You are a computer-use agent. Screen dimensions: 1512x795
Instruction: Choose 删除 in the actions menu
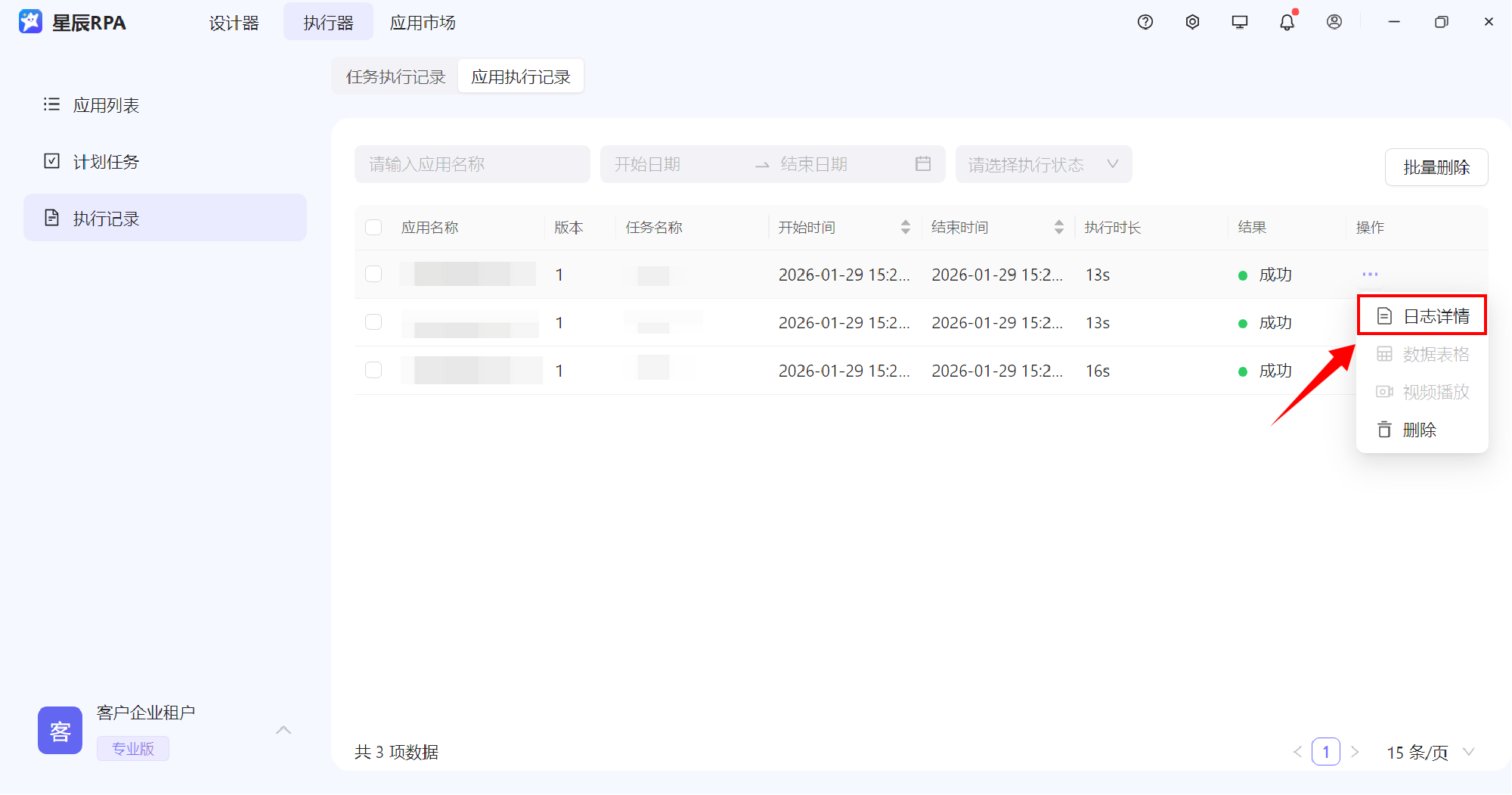coord(1419,430)
